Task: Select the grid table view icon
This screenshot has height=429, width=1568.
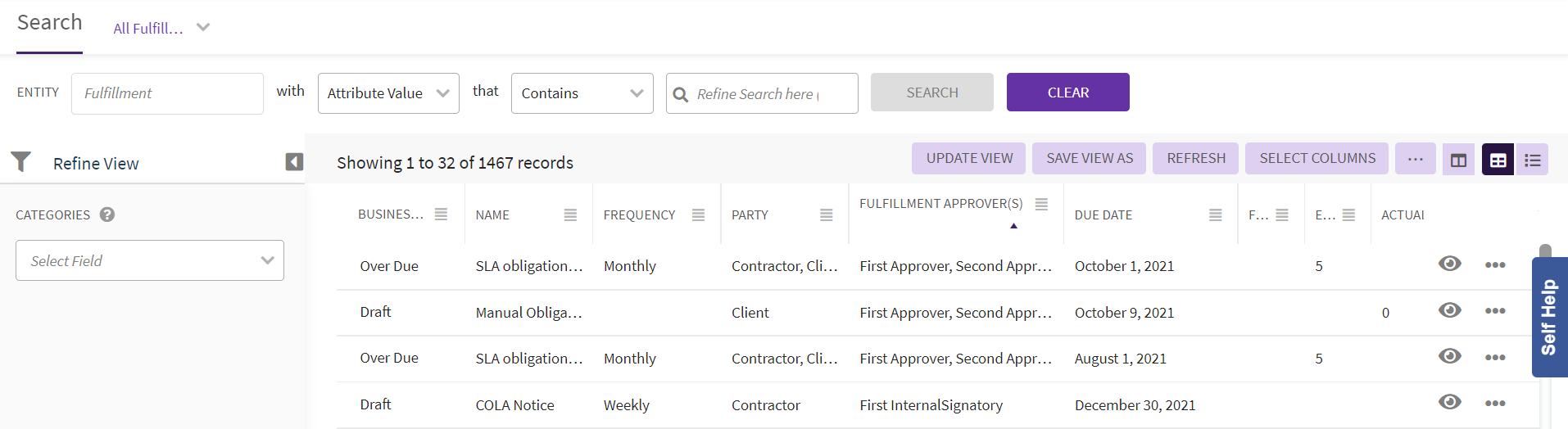Action: 1498,160
